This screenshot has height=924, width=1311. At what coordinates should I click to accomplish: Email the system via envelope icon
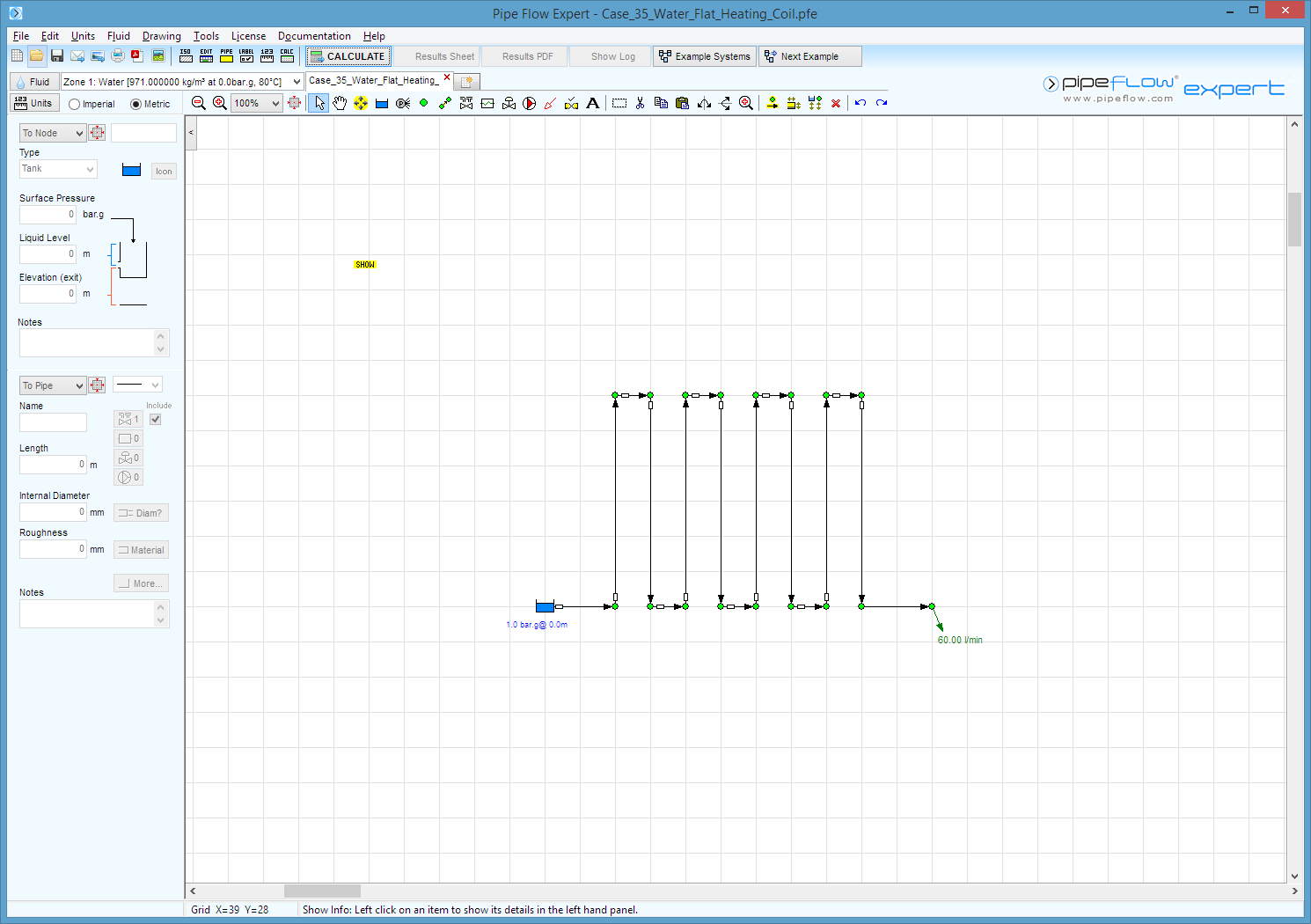click(77, 56)
